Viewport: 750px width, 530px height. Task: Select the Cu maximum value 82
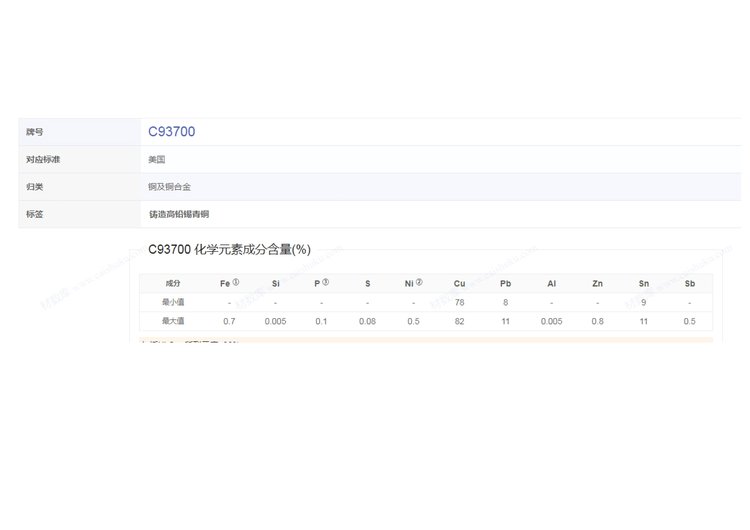coord(459,321)
